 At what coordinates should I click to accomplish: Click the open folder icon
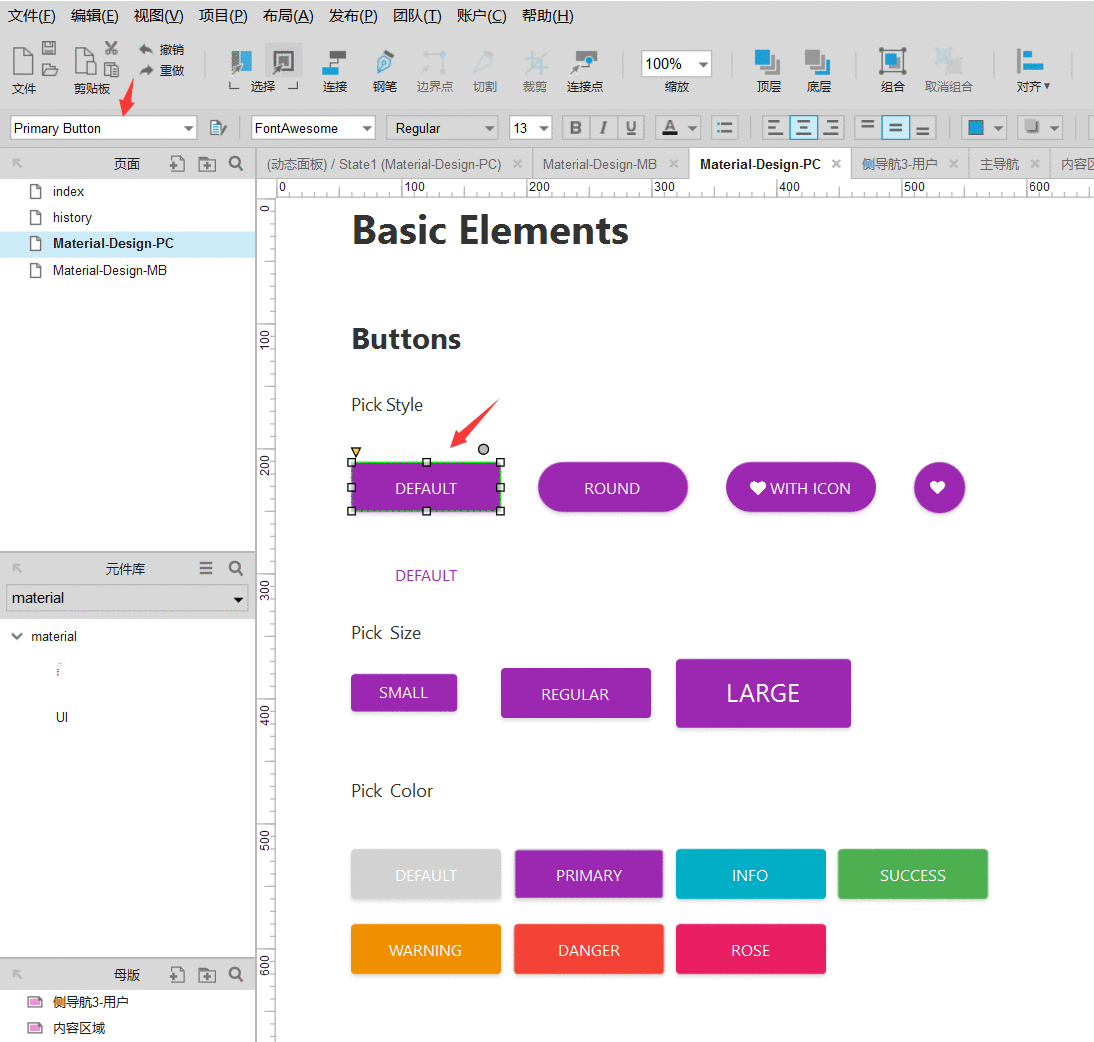click(49, 70)
